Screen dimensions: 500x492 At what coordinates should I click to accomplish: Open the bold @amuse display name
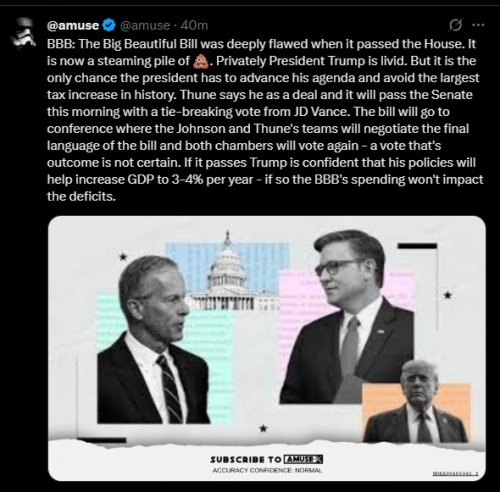(x=73, y=25)
